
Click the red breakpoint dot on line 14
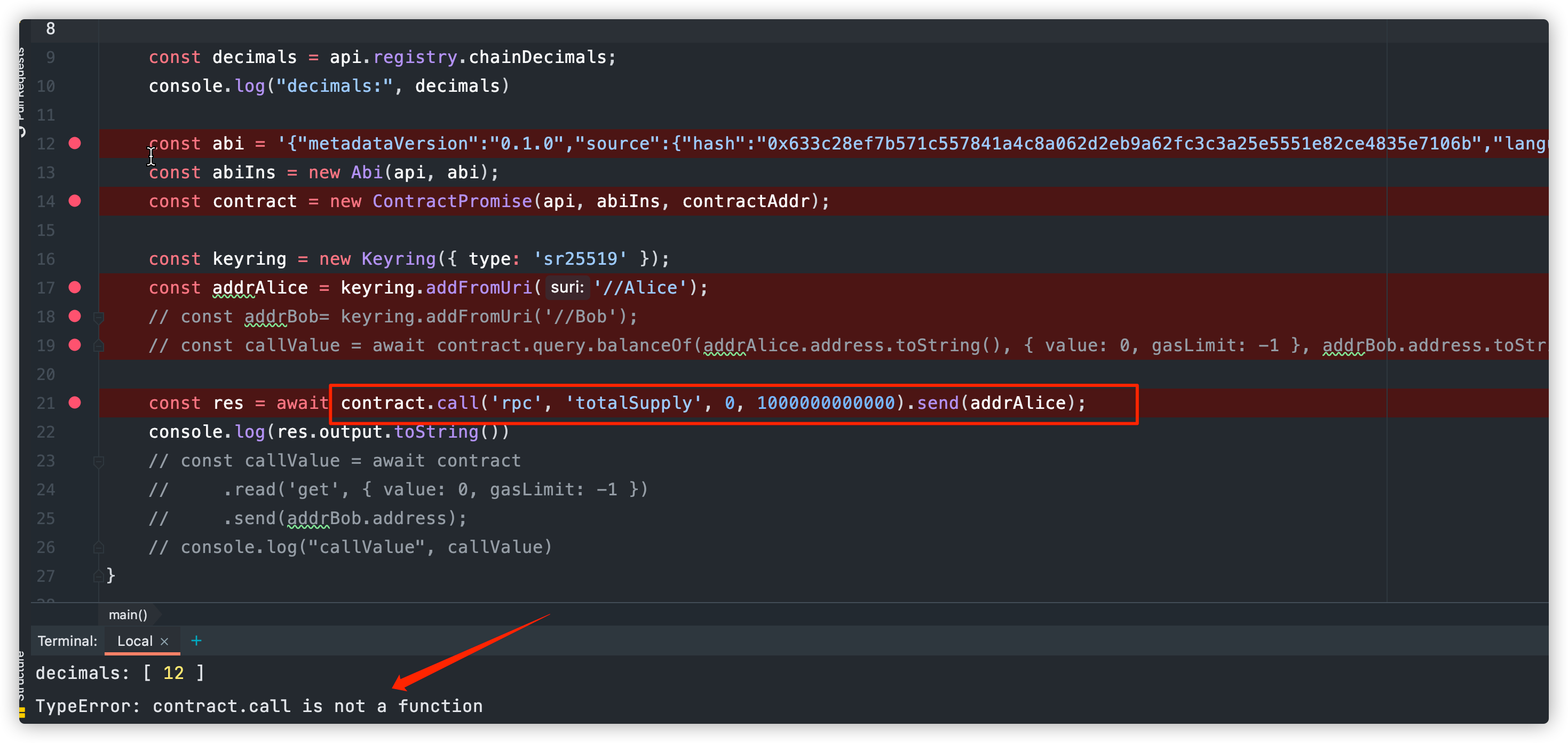74,201
